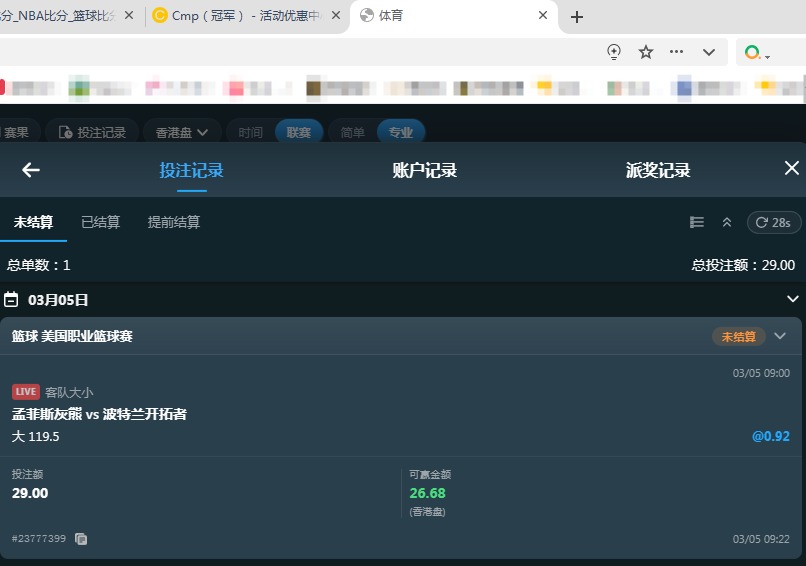
Task: Click match title 孟菲斯灰熊 vs 波特兰开拓者
Action: [x=99, y=414]
